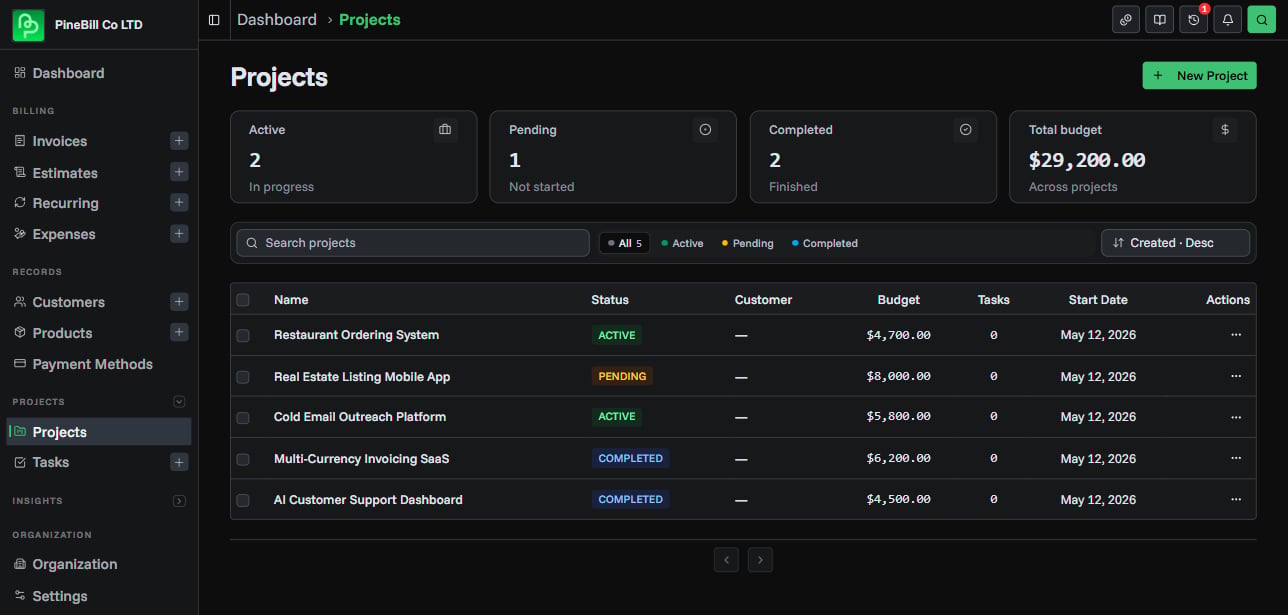Filter projects by All tab
Screen dimensions: 1288x615
tap(624, 243)
